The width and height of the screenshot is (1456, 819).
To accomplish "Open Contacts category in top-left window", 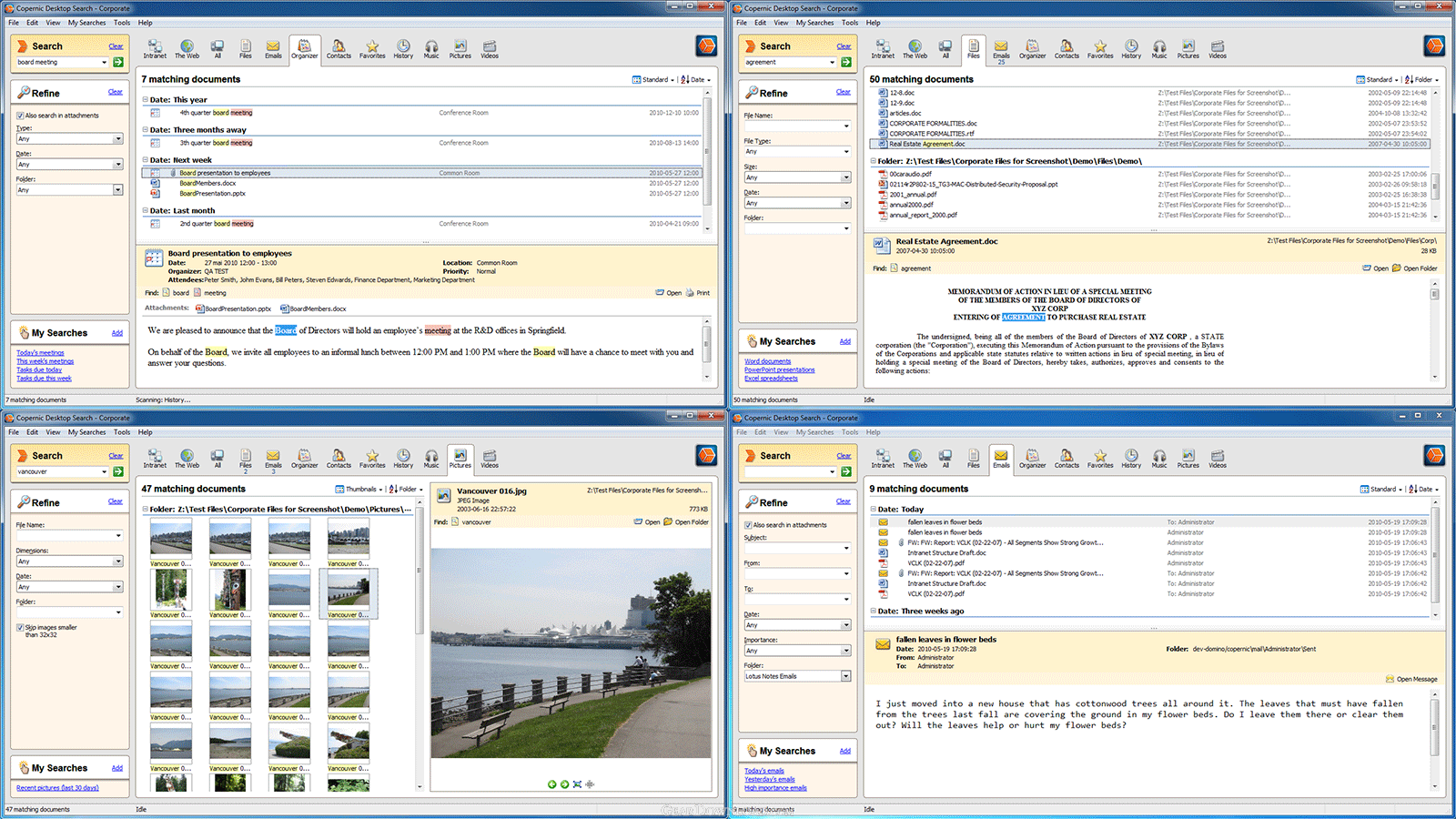I will [339, 48].
